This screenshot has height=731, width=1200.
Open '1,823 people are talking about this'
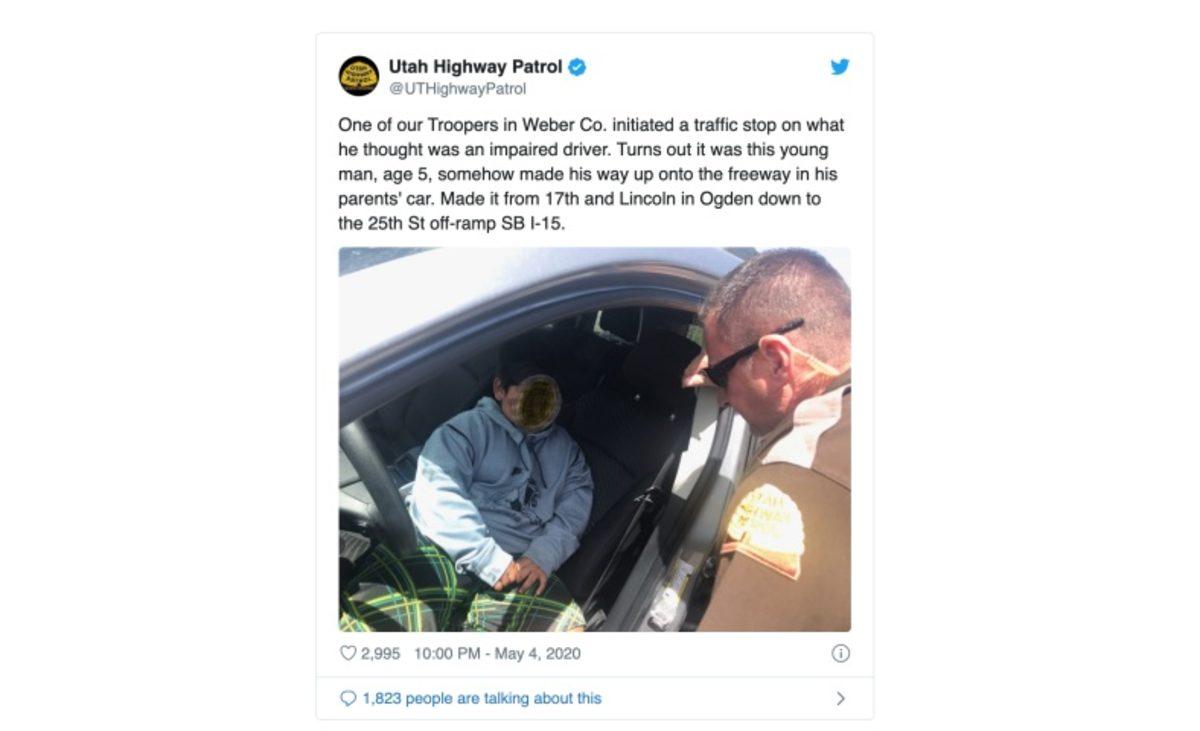coord(482,698)
